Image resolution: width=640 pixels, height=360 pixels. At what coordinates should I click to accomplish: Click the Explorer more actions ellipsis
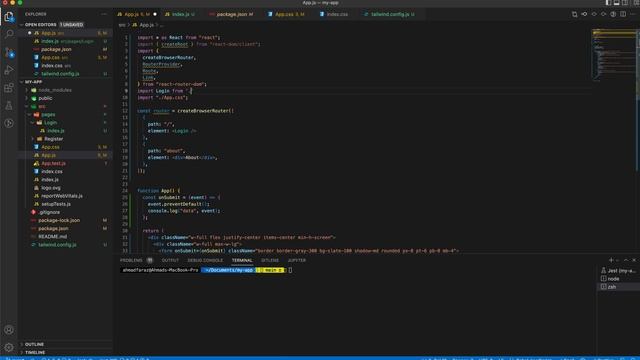pyautogui.click(x=104, y=14)
